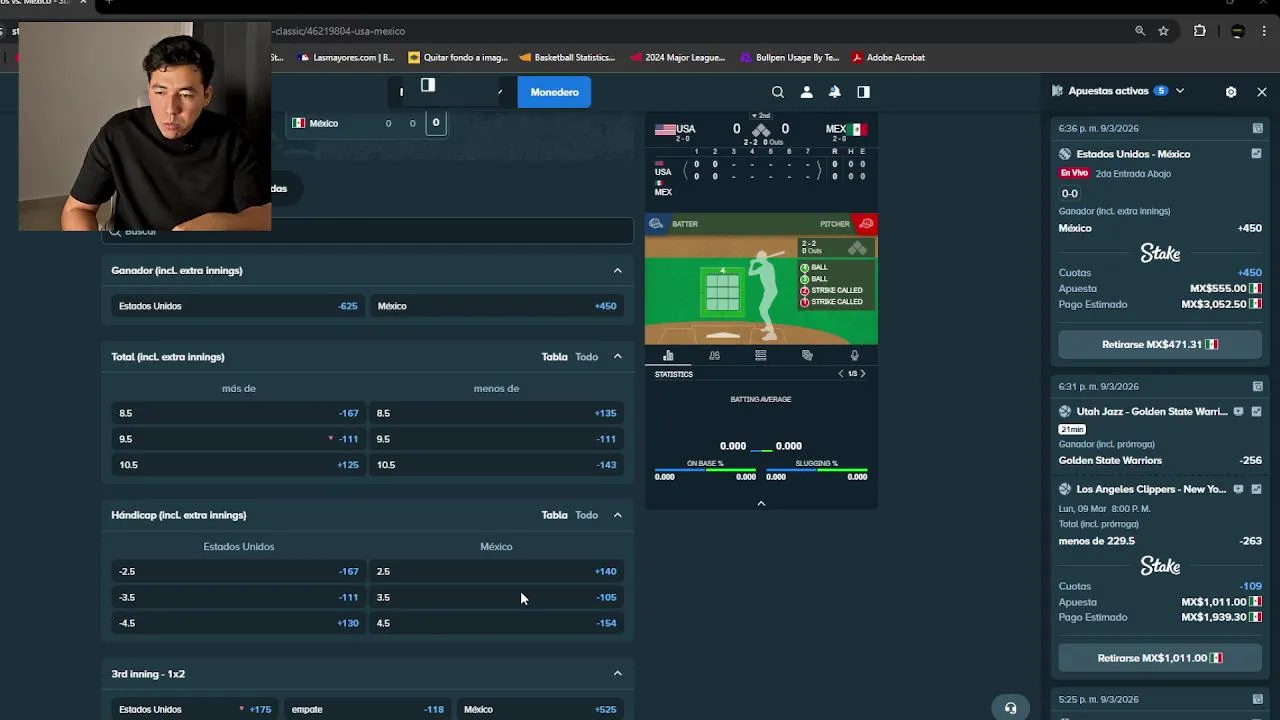Open bet receipt icon for 5:25 p. m. bet
The width and height of the screenshot is (1280, 720).
tap(1257, 699)
